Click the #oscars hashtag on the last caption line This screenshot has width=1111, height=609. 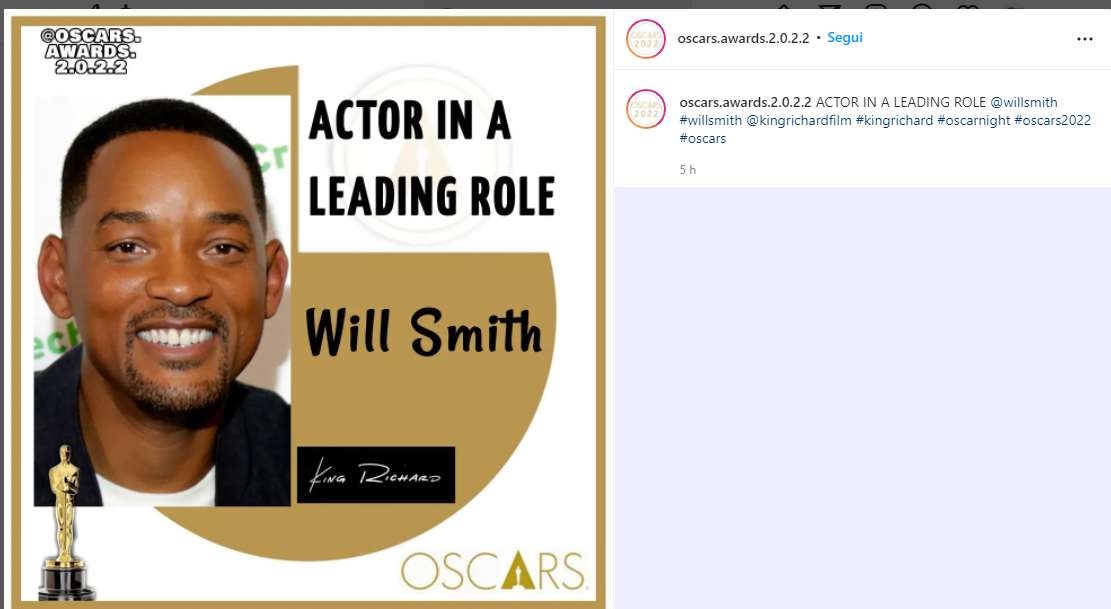point(702,138)
